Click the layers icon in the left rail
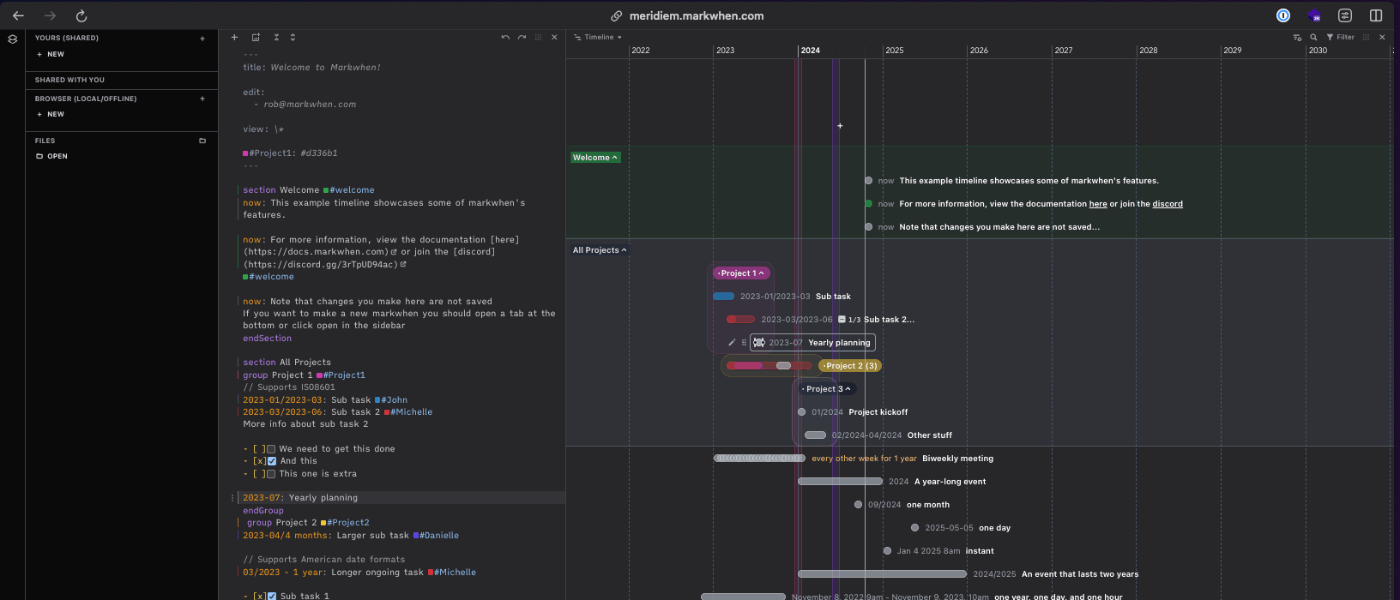 (12, 39)
